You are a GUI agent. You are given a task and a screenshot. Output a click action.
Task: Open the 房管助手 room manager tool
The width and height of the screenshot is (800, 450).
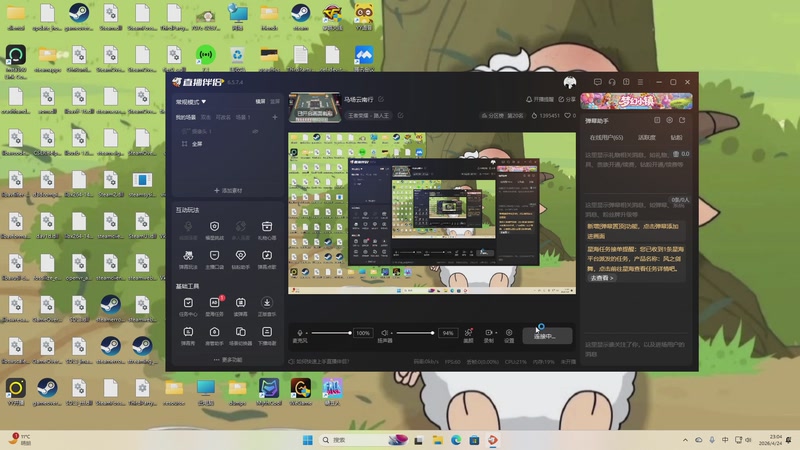pos(214,336)
